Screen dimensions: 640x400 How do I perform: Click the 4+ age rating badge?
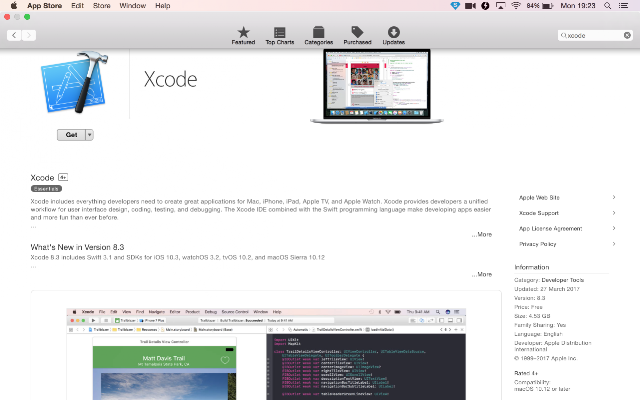coord(63,177)
